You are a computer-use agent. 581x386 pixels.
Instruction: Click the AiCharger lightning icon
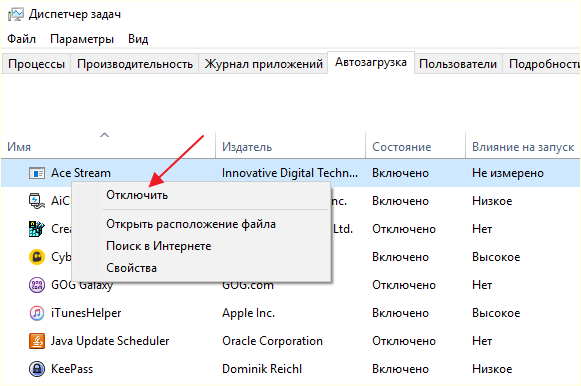(x=37, y=201)
